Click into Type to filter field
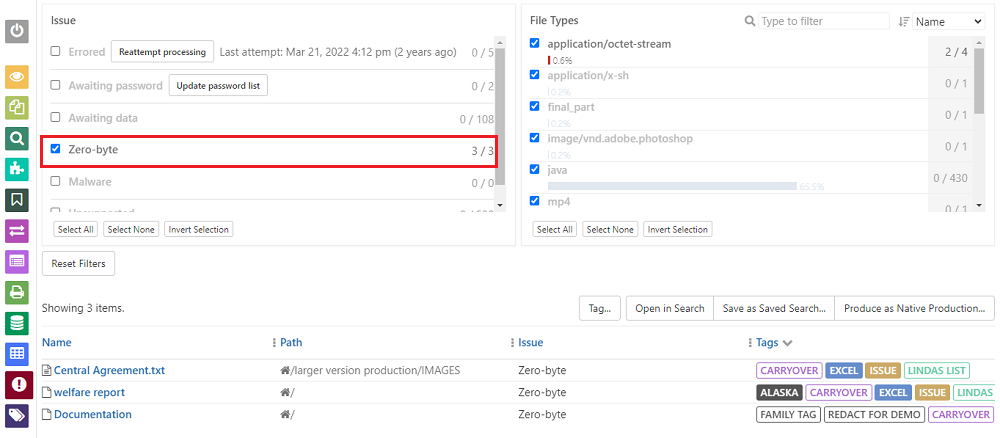1000x438 pixels. [x=823, y=21]
